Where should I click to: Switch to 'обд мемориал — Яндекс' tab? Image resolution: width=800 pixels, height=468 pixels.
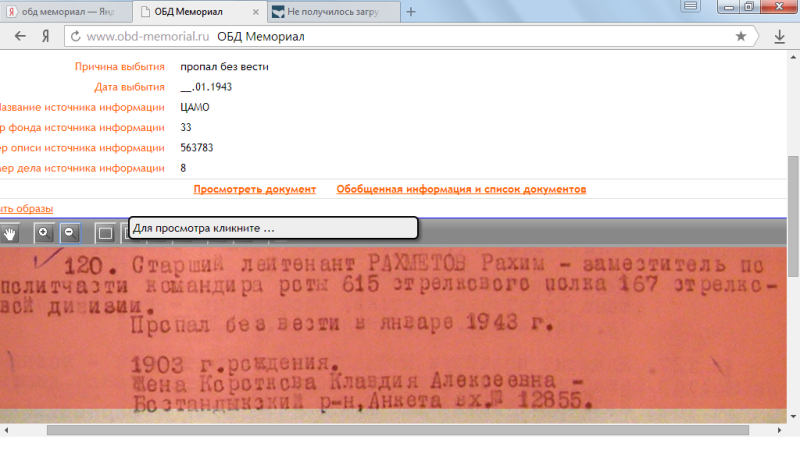[60, 12]
